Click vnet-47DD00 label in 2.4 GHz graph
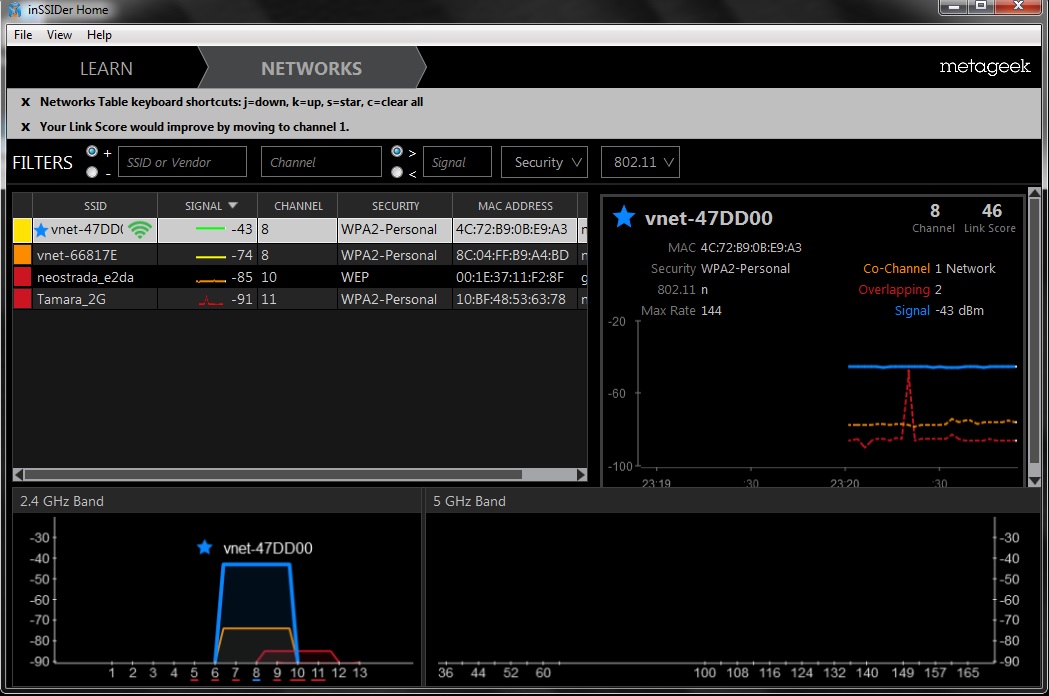 click(268, 548)
